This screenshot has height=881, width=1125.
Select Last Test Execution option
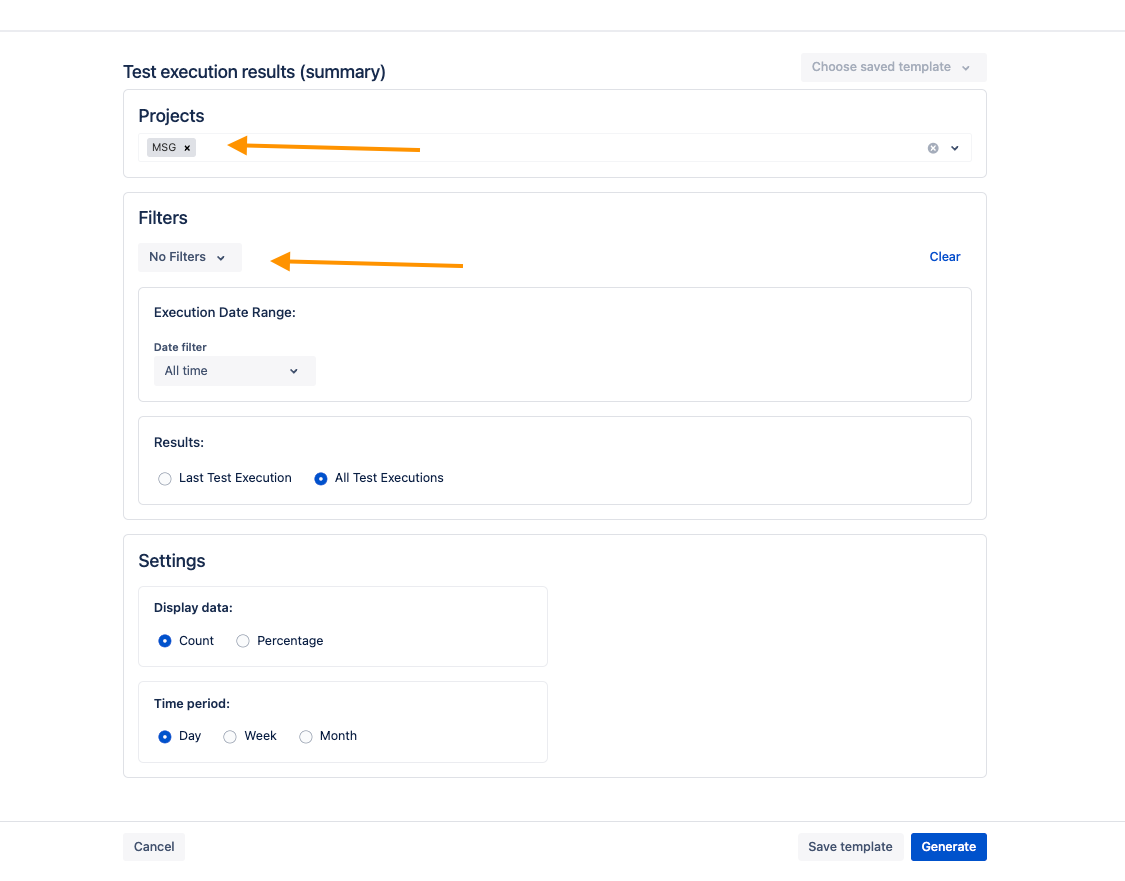(x=165, y=479)
